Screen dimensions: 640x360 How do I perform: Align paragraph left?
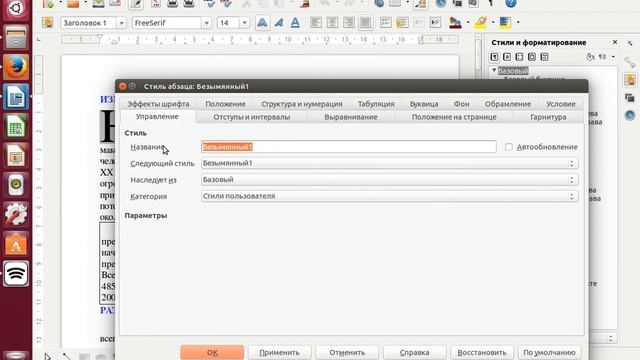tap(316, 22)
